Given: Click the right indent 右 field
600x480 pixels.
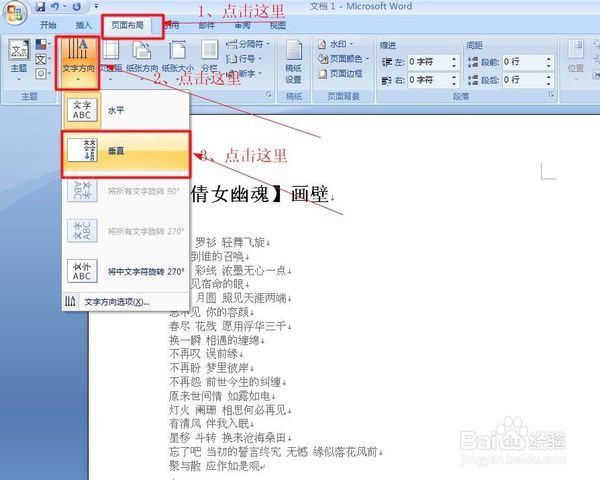Looking at the screenshot, I should (x=429, y=80).
